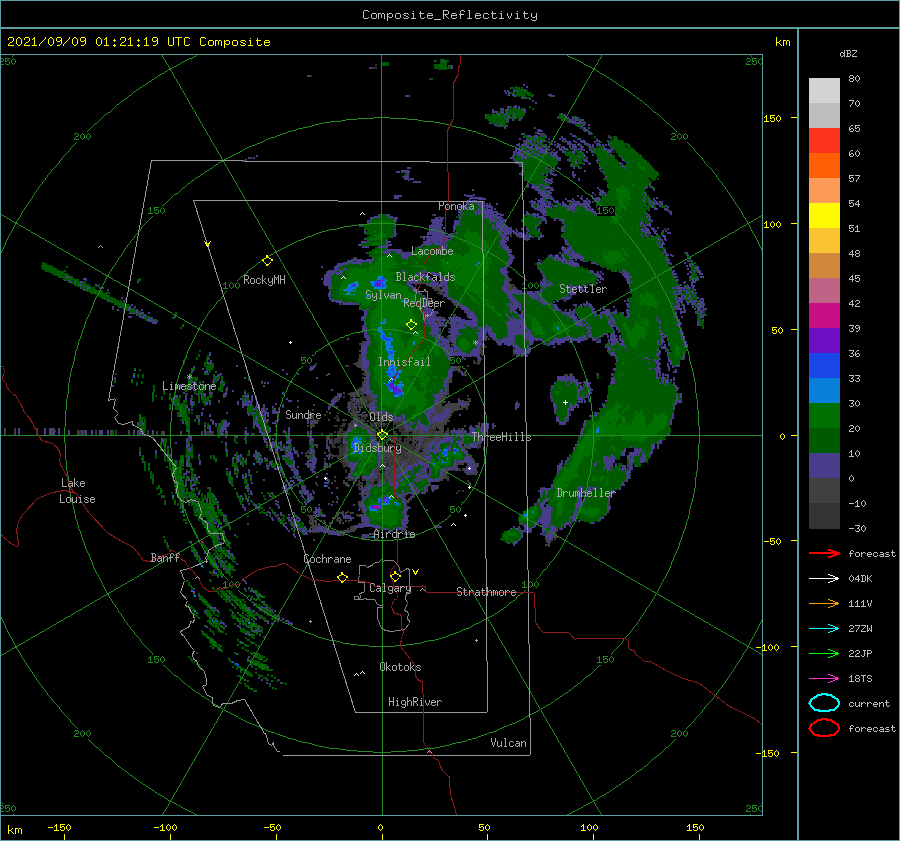Click the cyan current ellipse icon
Screen dimensions: 900x841
[824, 703]
